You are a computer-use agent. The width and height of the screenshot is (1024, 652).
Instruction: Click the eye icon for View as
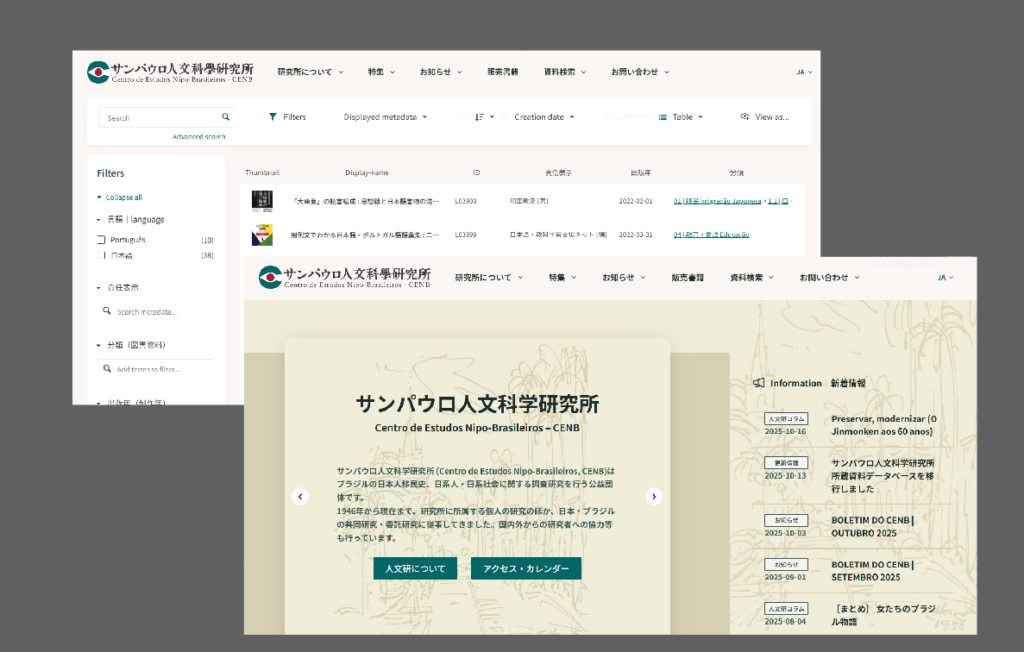click(744, 117)
